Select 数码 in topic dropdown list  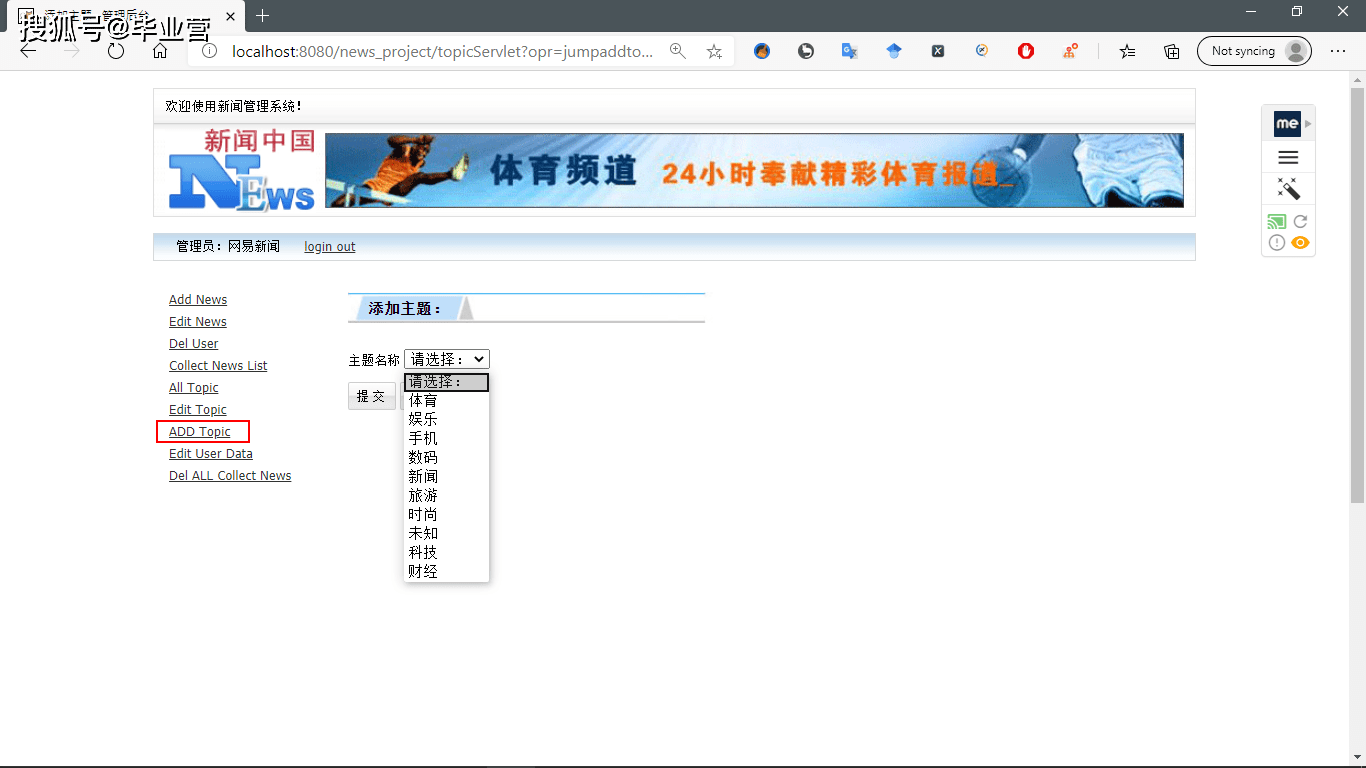tap(446, 457)
